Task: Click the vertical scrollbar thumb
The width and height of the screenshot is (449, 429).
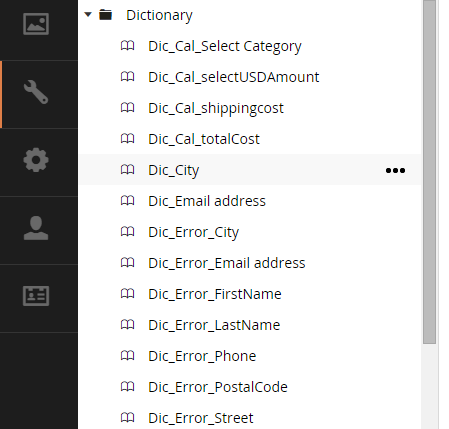Action: coord(430,172)
